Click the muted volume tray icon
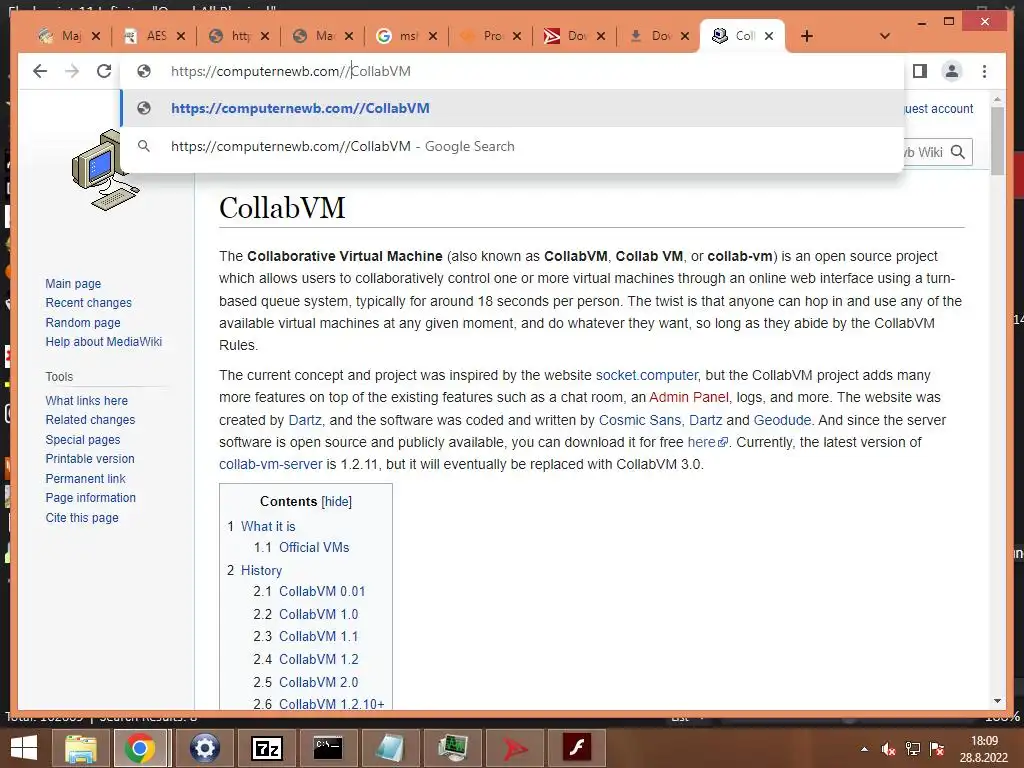This screenshot has height=768, width=1024. pyautogui.click(x=888, y=749)
